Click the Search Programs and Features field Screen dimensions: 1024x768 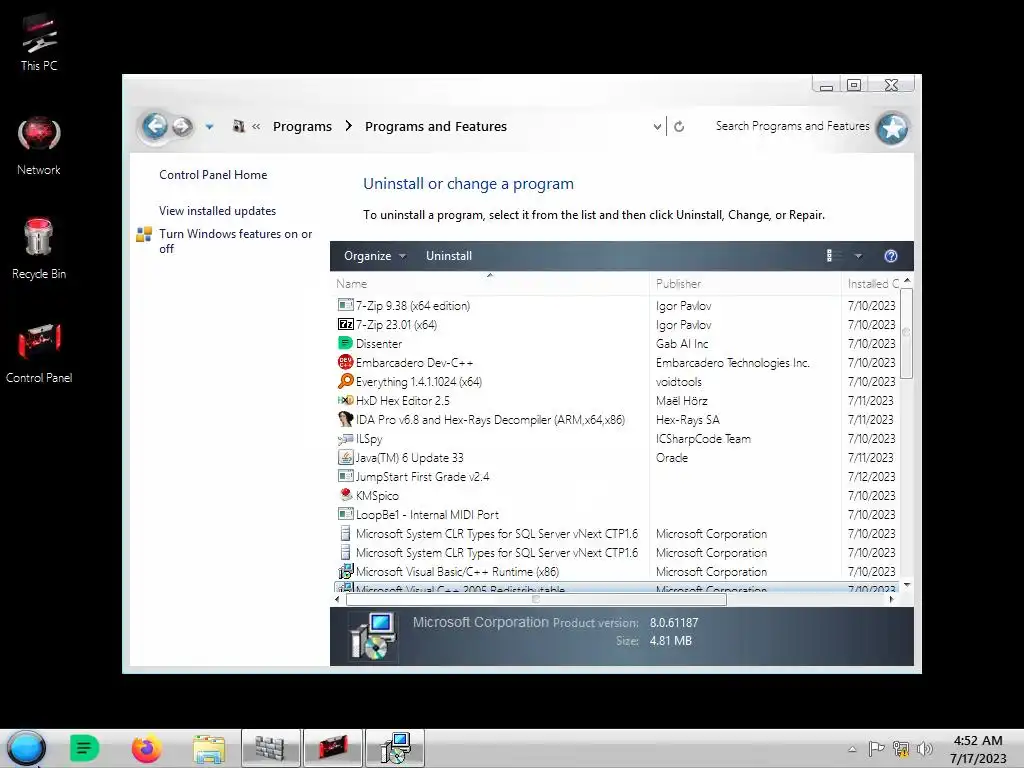pos(792,125)
